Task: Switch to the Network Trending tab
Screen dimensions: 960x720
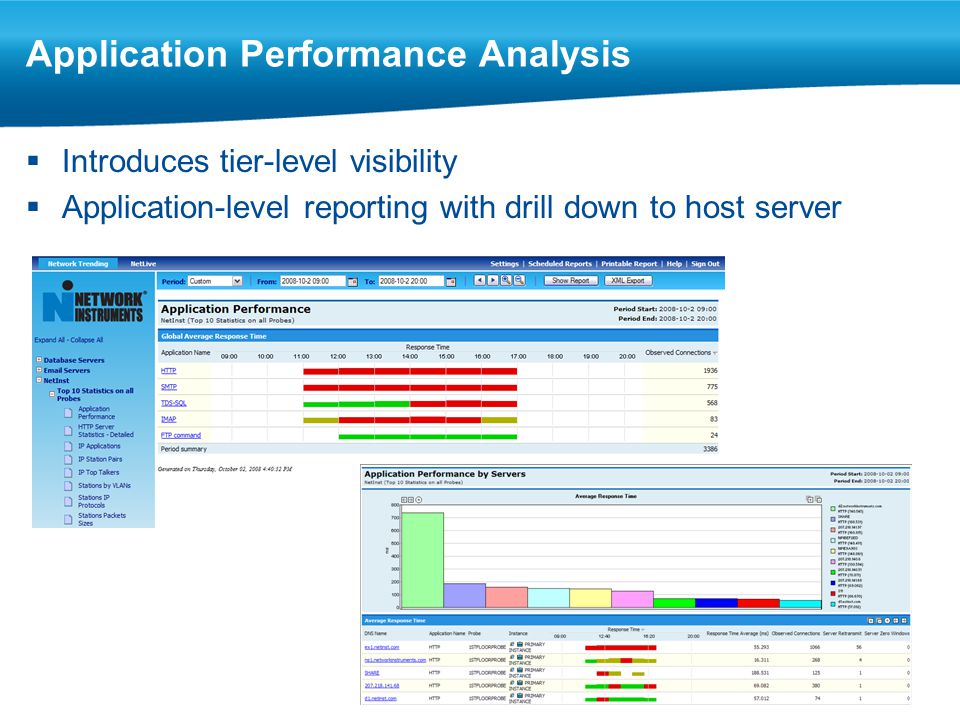Action: pyautogui.click(x=78, y=264)
